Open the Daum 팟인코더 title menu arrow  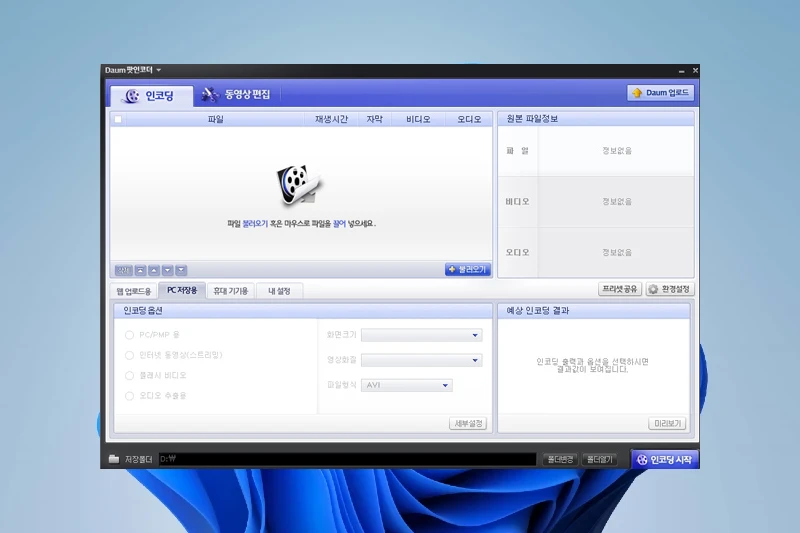click(x=159, y=70)
